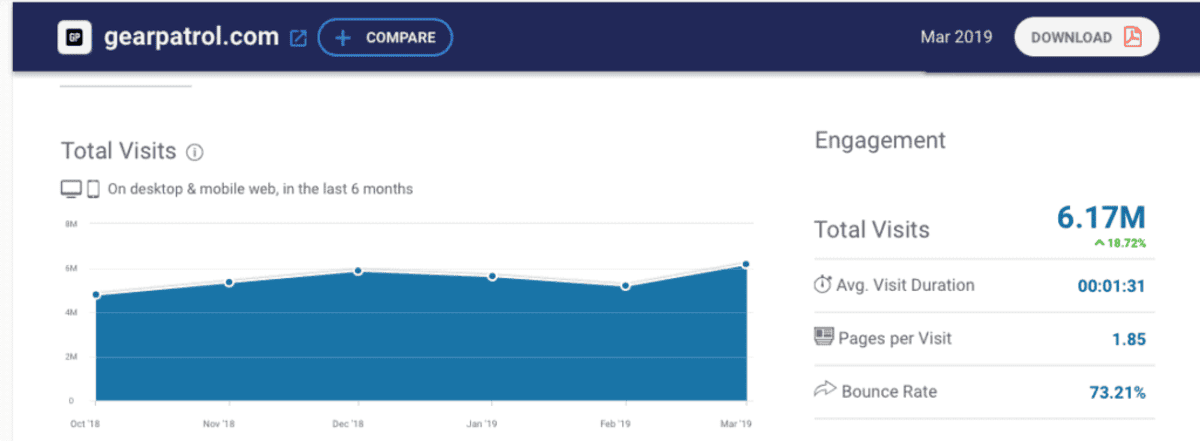Open the Mar 2019 date selector
Screen dimensions: 1200x441
tap(956, 37)
